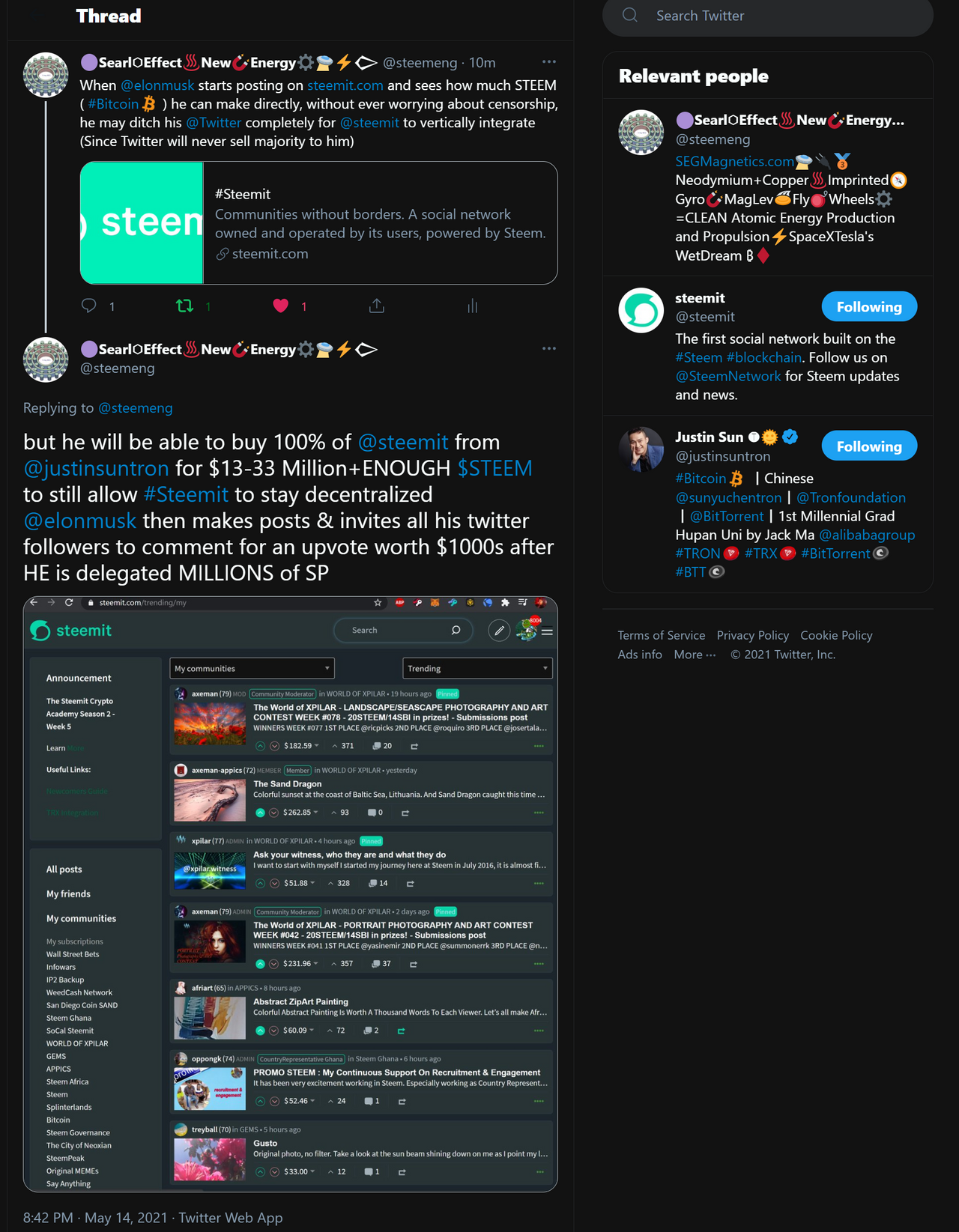
Task: Unlike the first tweet via red heart
Action: pos(281,306)
